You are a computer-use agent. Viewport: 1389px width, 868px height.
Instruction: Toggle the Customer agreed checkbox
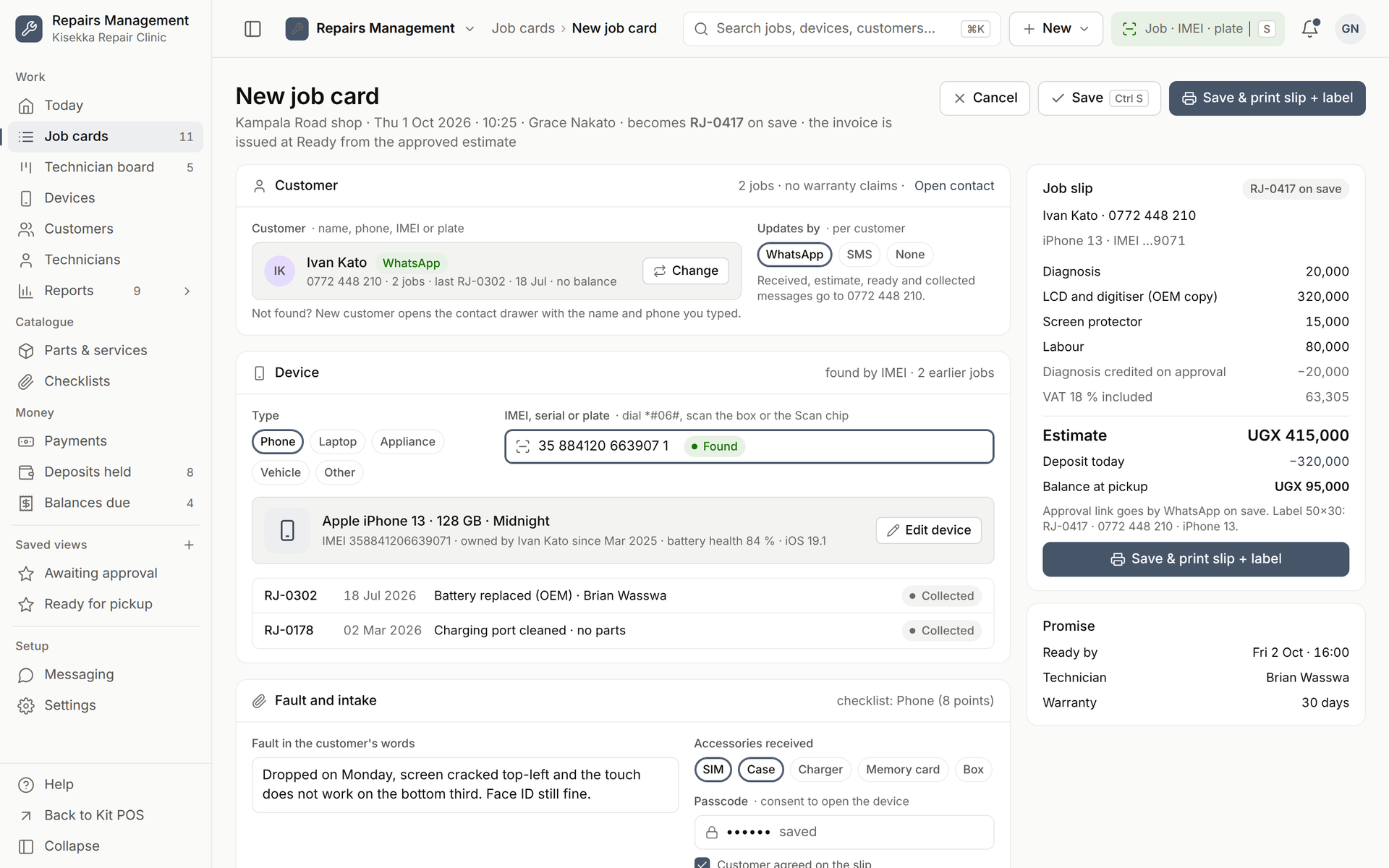tap(702, 863)
